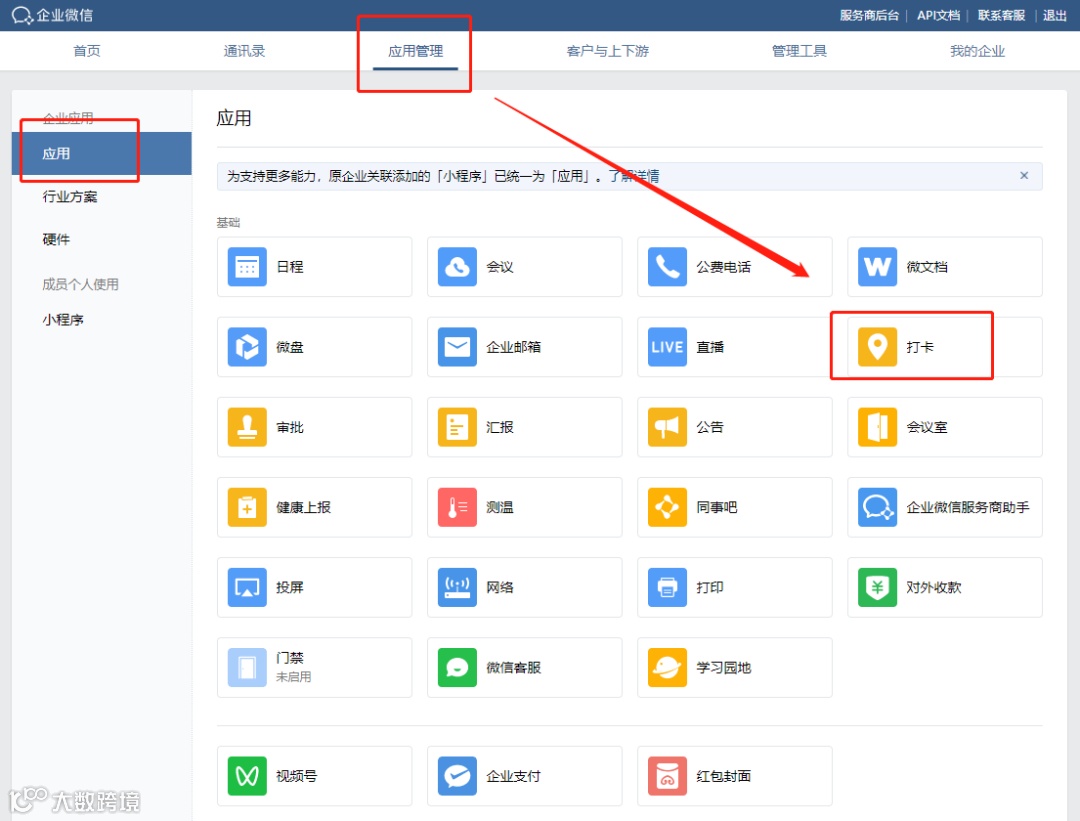The image size is (1080, 821).
Task: Open the 日程 calendar app icon
Action: click(x=247, y=267)
